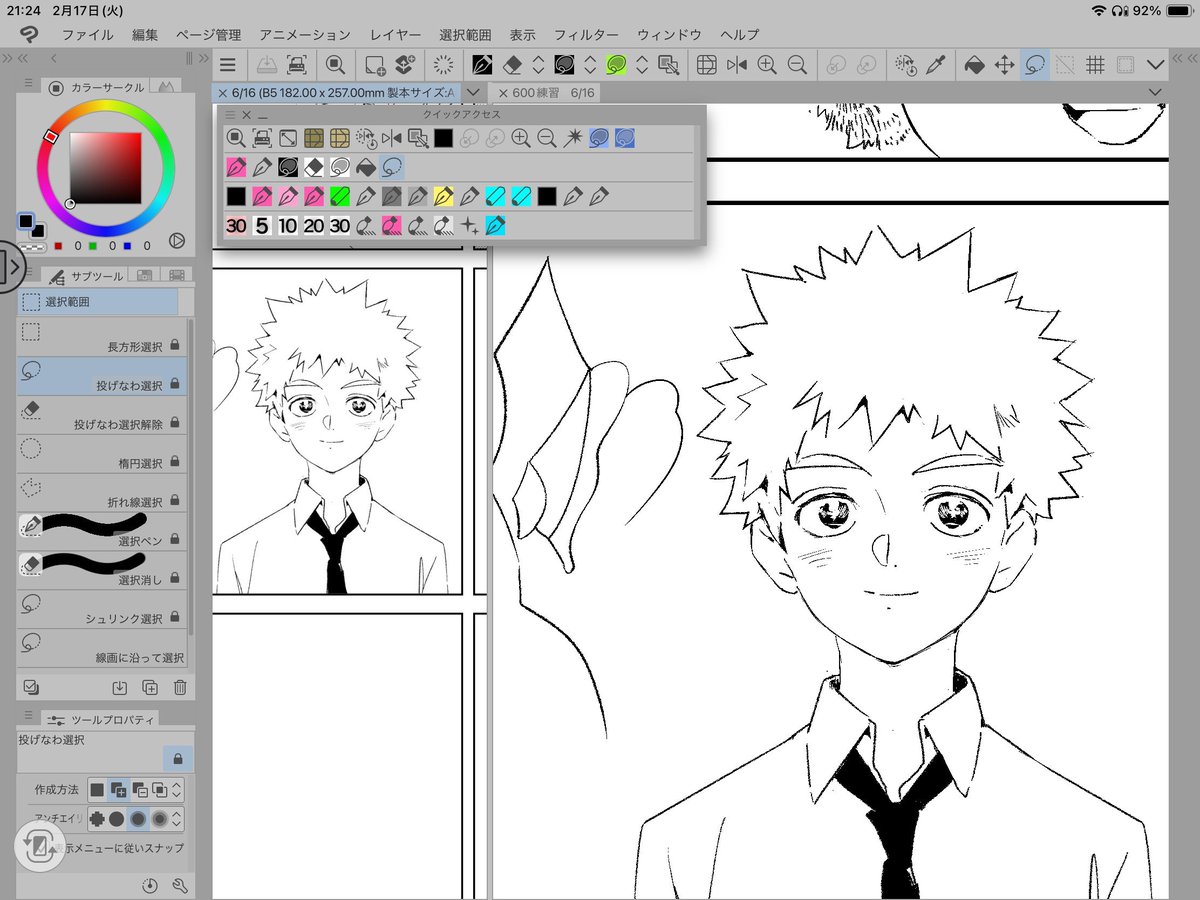
Task: Choose new selection creation mode (solid square)
Action: [97, 790]
